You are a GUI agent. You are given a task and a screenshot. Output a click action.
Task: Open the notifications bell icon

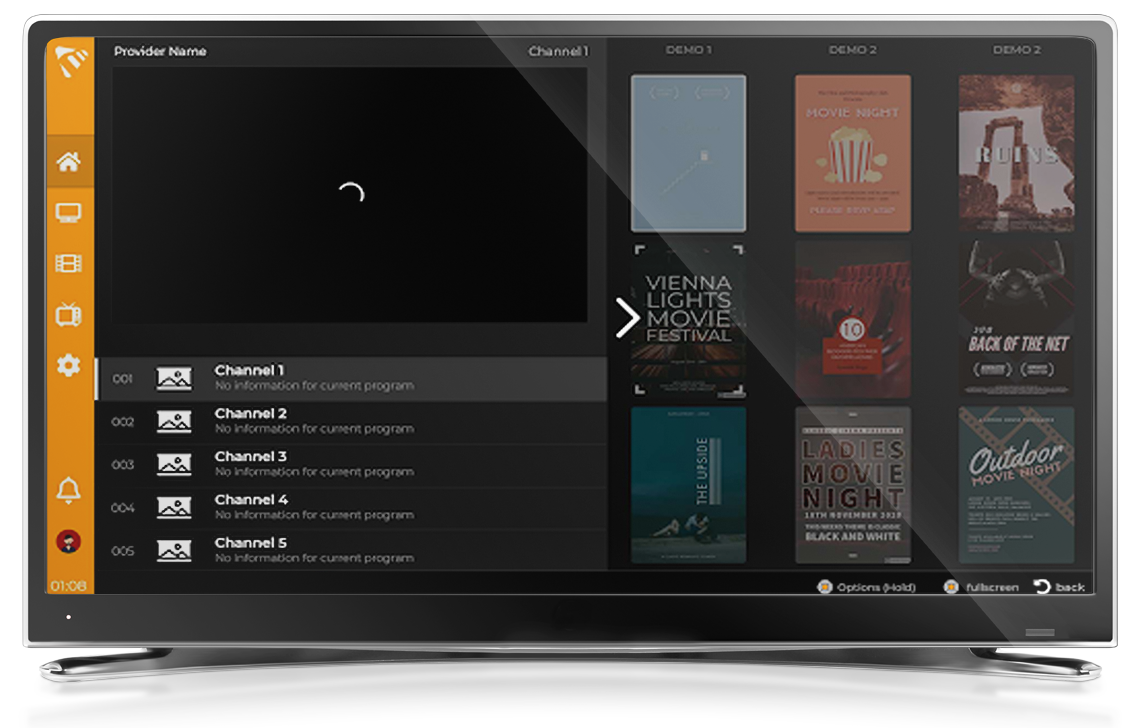(x=68, y=490)
